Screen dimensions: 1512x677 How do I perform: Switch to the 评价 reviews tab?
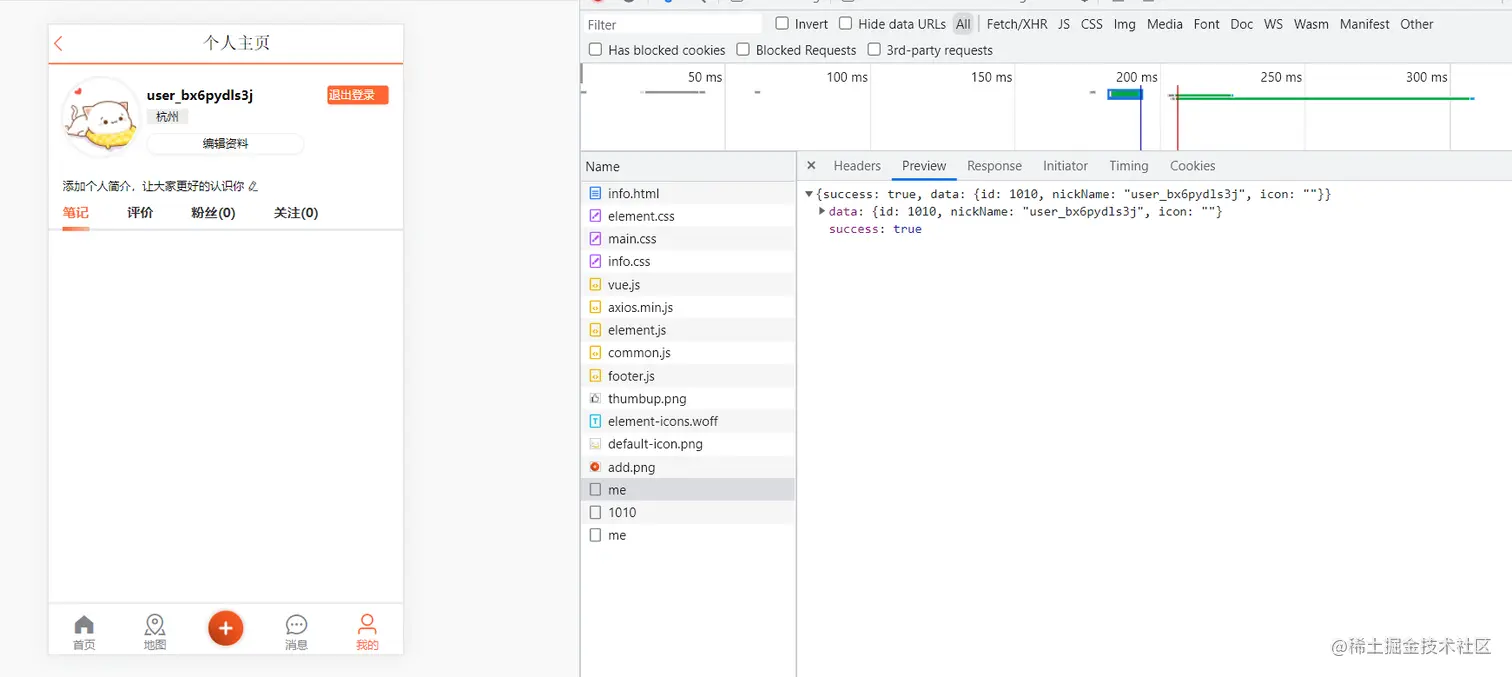(x=140, y=213)
